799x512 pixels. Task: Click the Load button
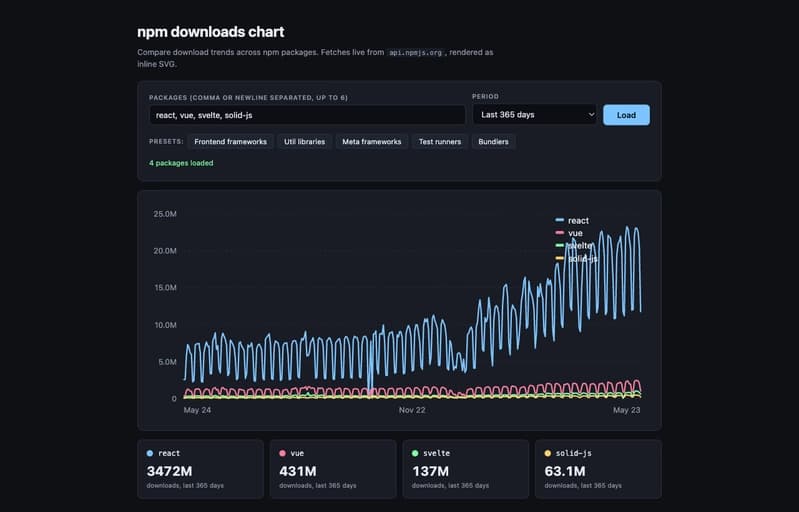tap(626, 115)
